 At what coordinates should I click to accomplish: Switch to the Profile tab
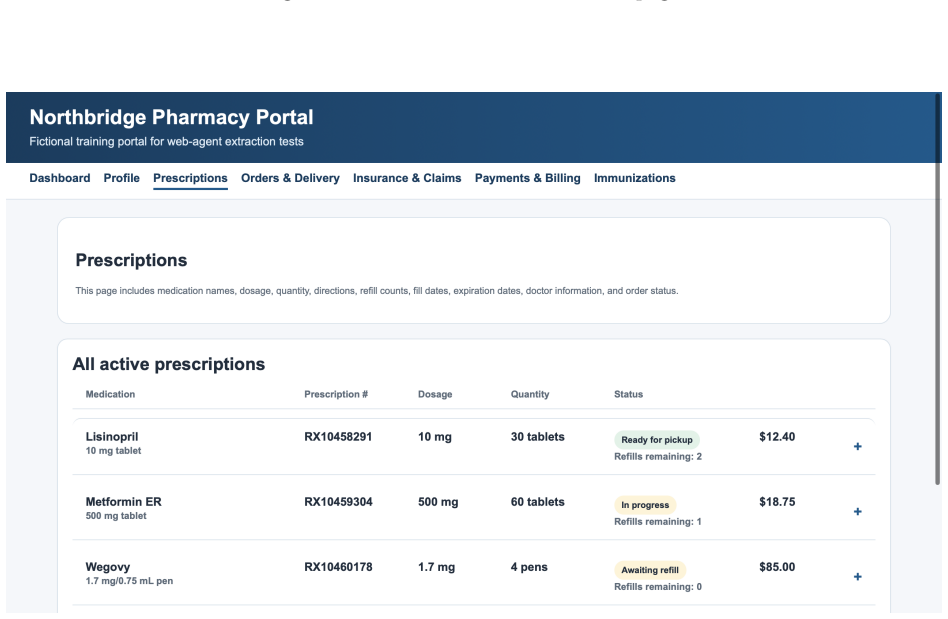(x=122, y=178)
